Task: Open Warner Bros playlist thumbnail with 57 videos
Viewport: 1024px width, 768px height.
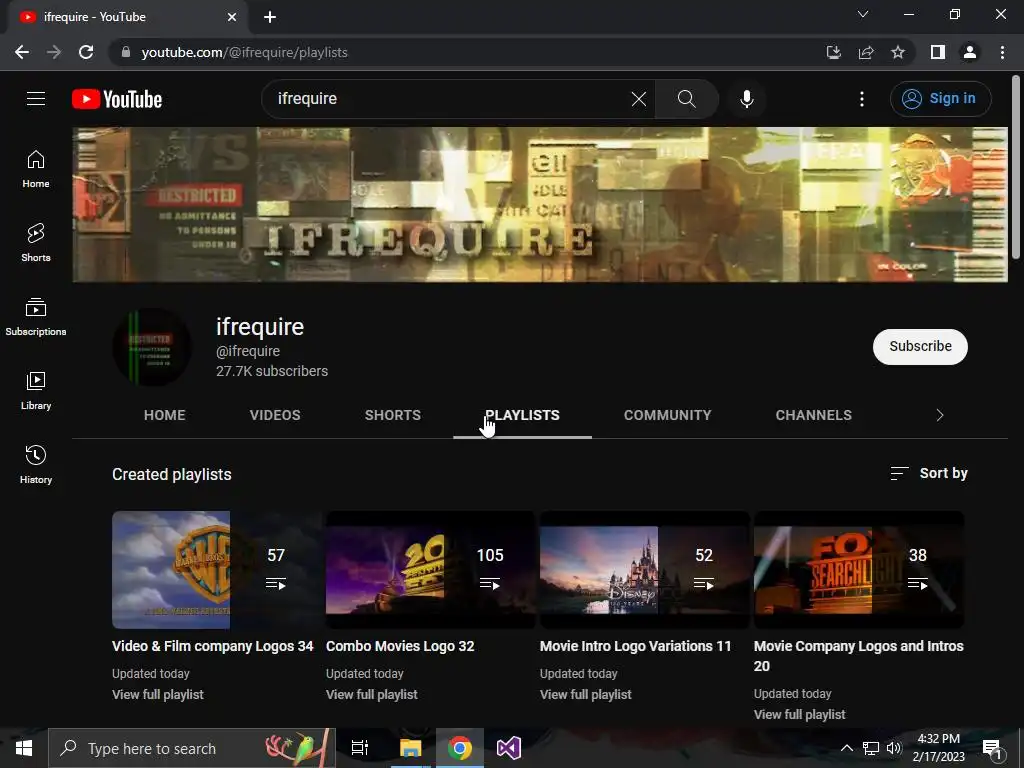Action: pyautogui.click(x=217, y=569)
